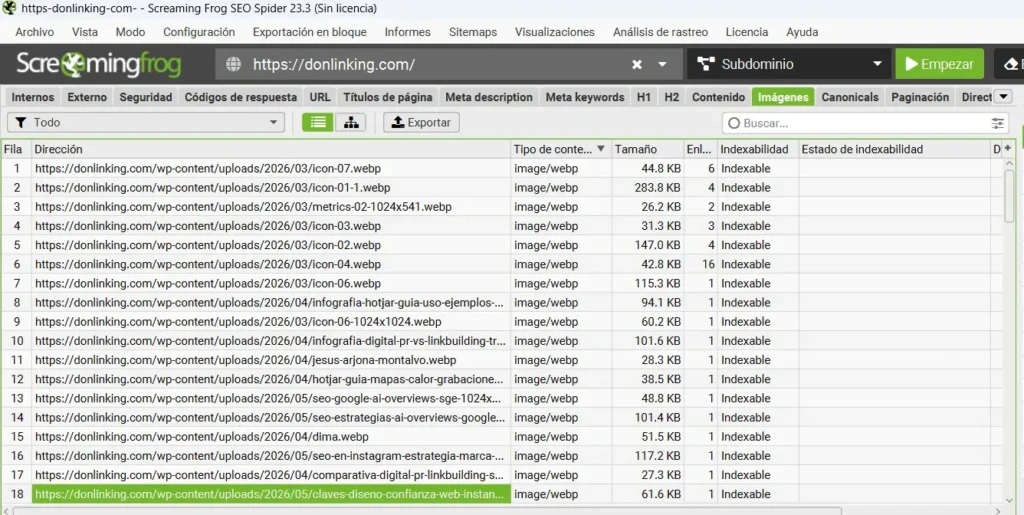Open the Vista menu
The image size is (1024, 515).
[85, 32]
